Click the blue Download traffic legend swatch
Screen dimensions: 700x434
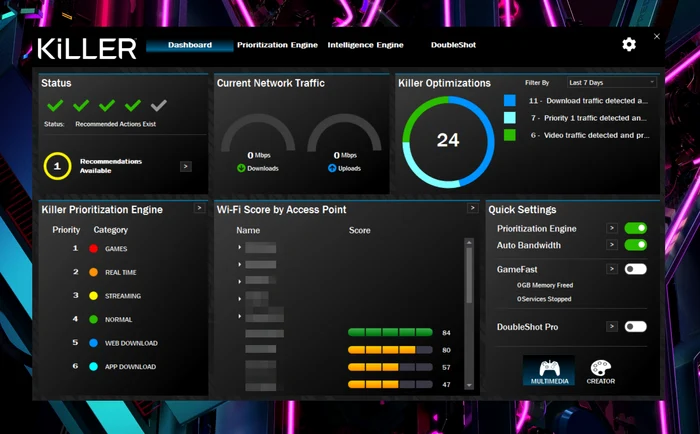[x=509, y=100]
